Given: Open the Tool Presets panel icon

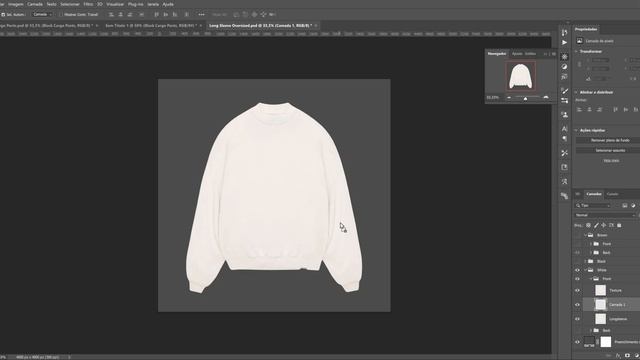Looking at the screenshot, I should 564,153.
